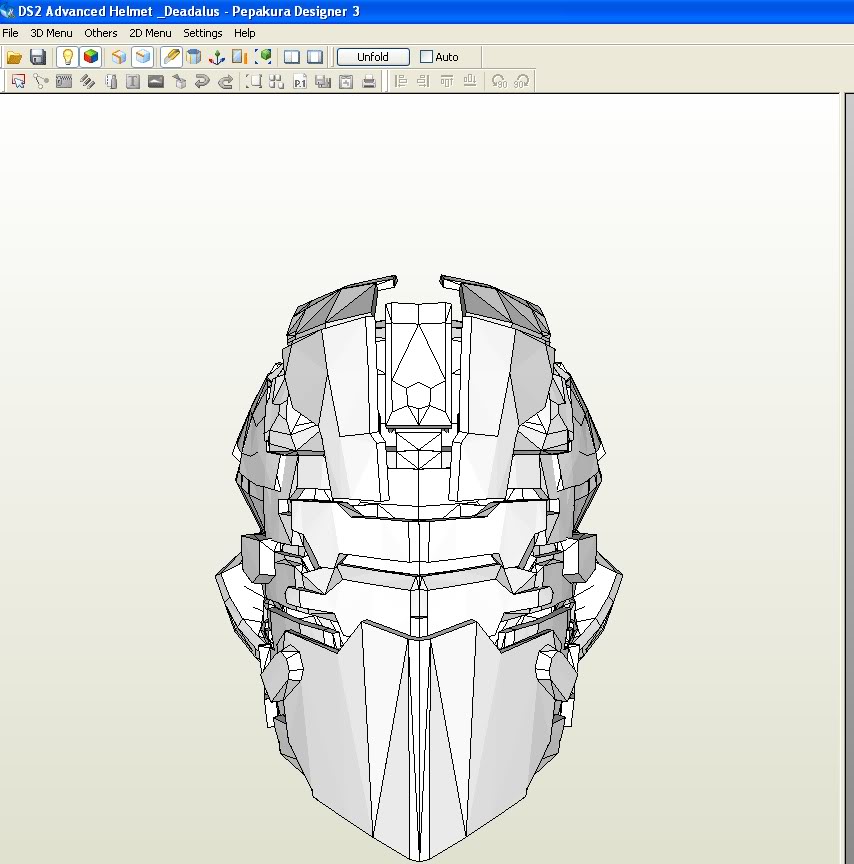The image size is (854, 864).
Task: Open the Help menu
Action: click(245, 33)
